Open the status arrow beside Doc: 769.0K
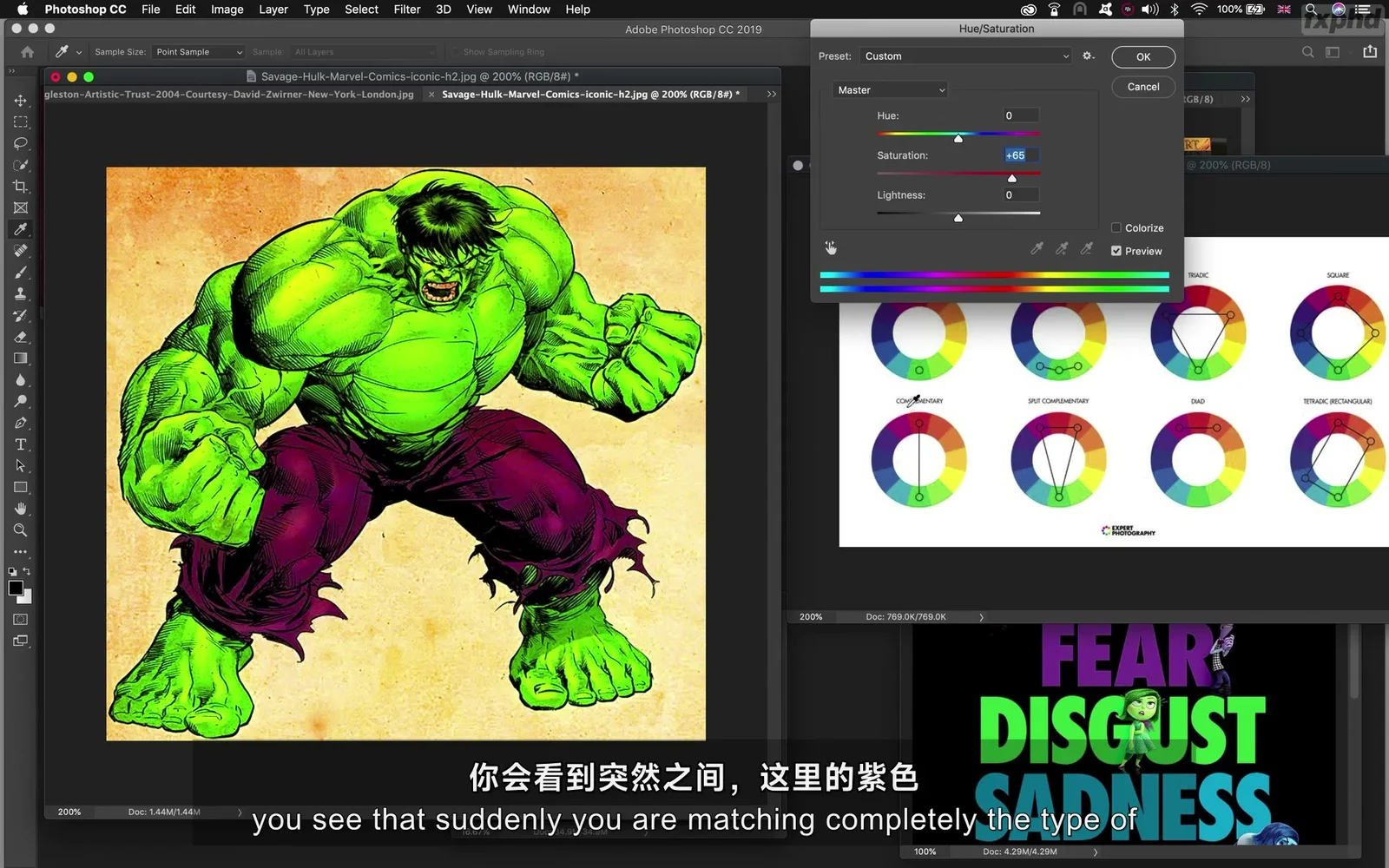The height and width of the screenshot is (868, 1389). point(982,617)
